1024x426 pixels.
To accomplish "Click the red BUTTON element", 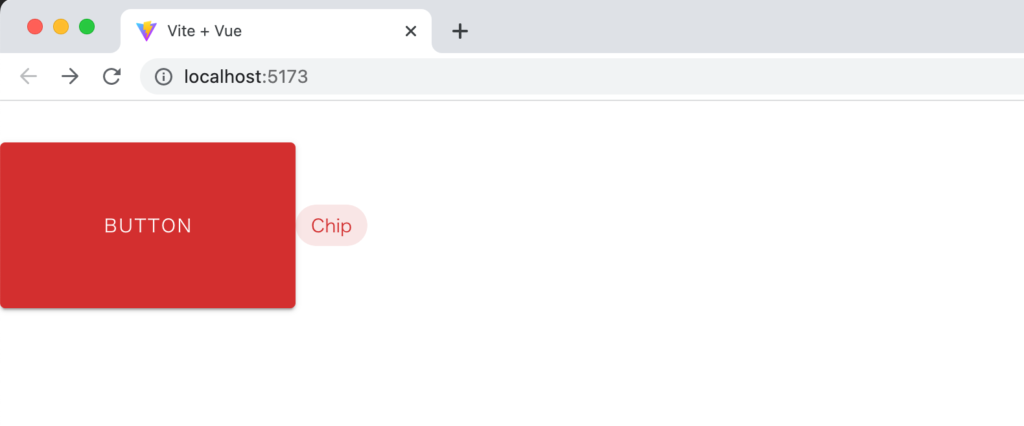I will tap(148, 225).
